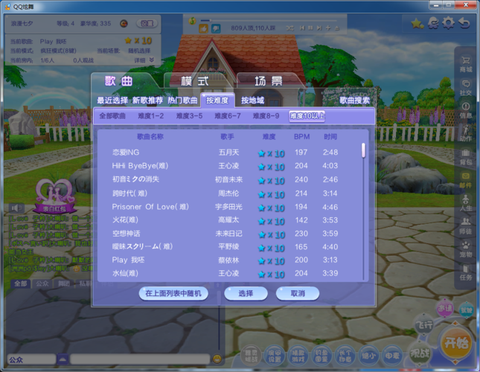Open the 动作 actions icon
480x372 pixels.
point(466,133)
